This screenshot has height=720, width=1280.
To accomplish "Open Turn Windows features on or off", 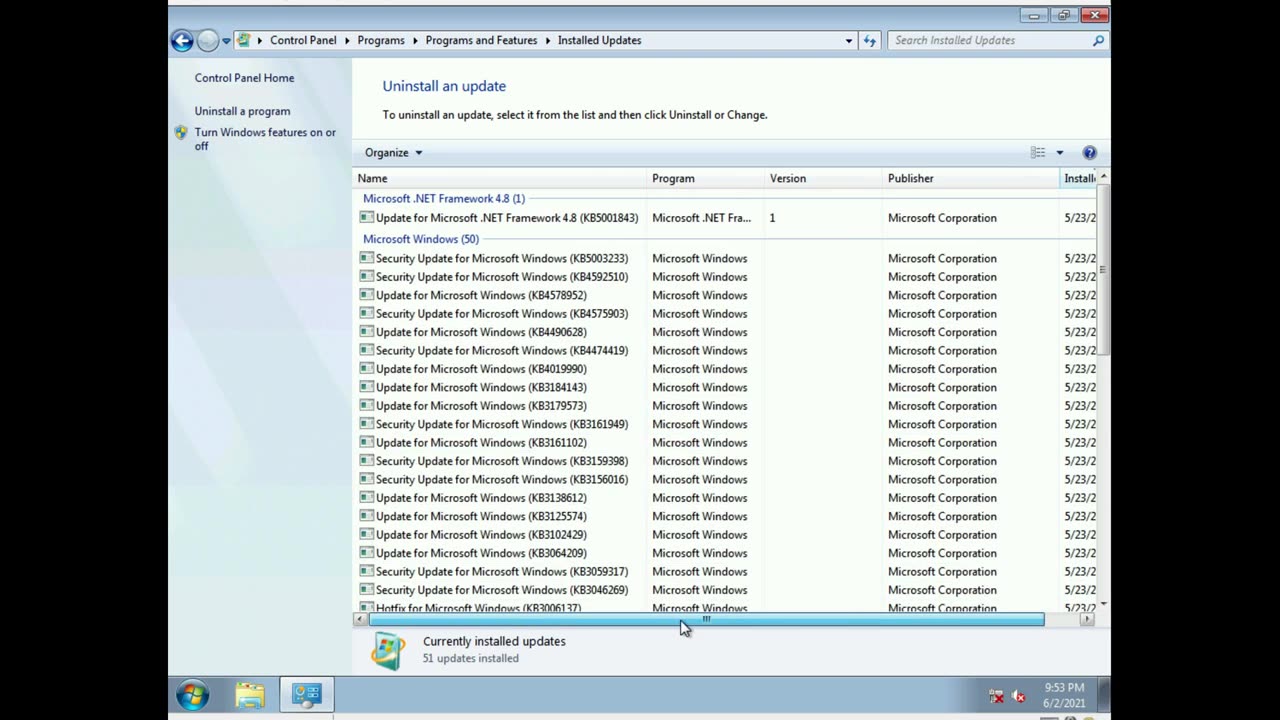I will pos(265,139).
